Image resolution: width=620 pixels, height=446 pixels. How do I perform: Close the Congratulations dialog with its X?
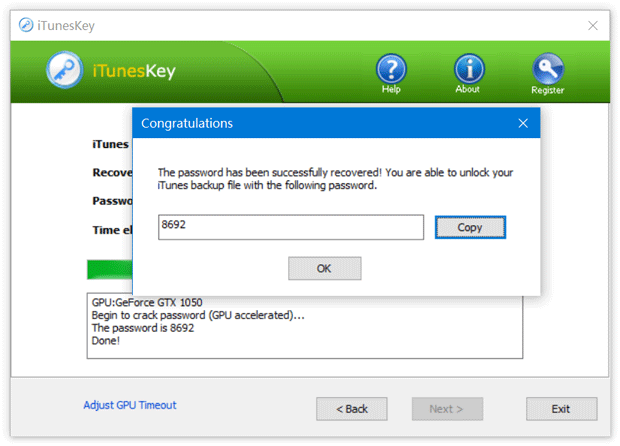tap(522, 124)
